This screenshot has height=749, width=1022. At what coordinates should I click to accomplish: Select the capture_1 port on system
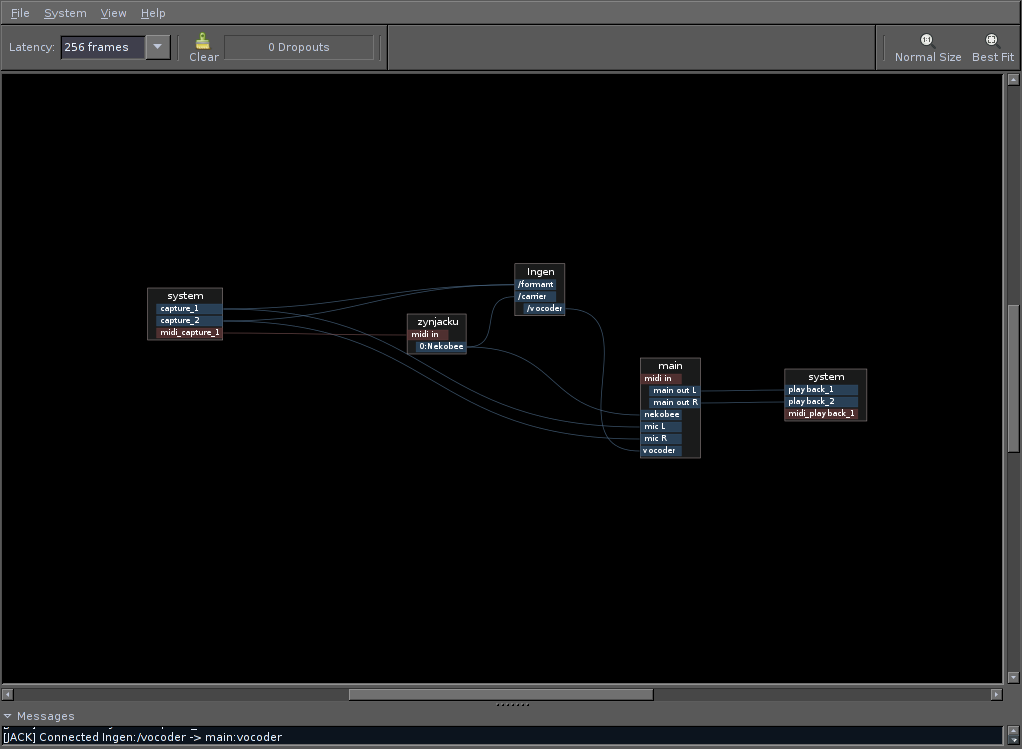coord(189,309)
